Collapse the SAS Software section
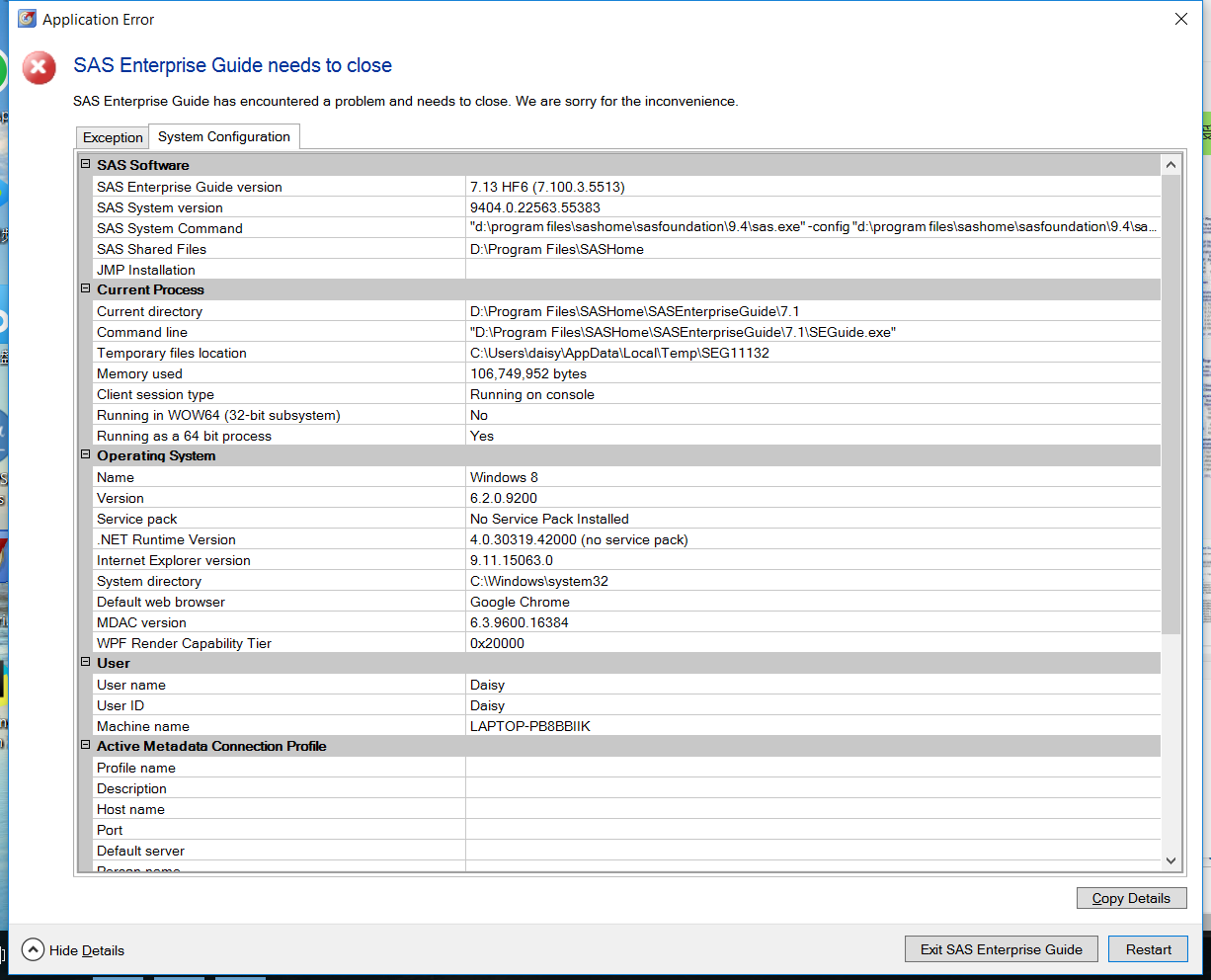This screenshot has width=1211, height=980. click(x=86, y=164)
